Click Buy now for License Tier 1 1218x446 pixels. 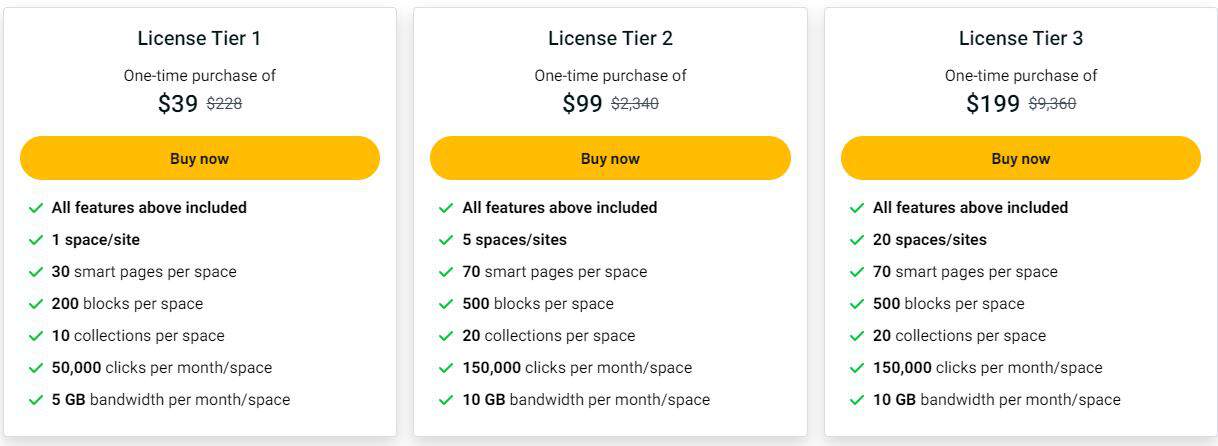click(x=200, y=158)
